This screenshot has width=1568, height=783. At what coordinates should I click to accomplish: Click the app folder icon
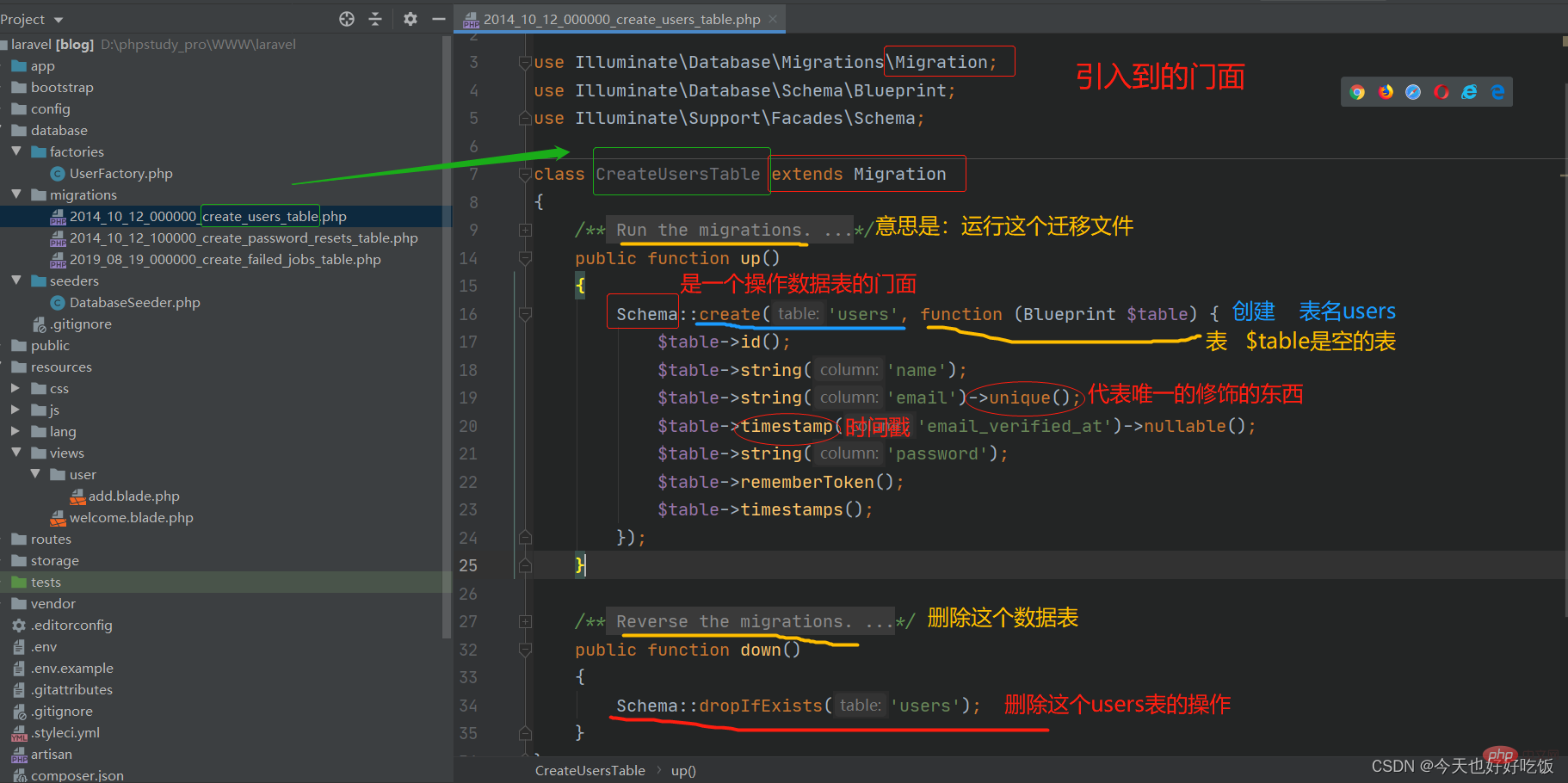(x=19, y=66)
